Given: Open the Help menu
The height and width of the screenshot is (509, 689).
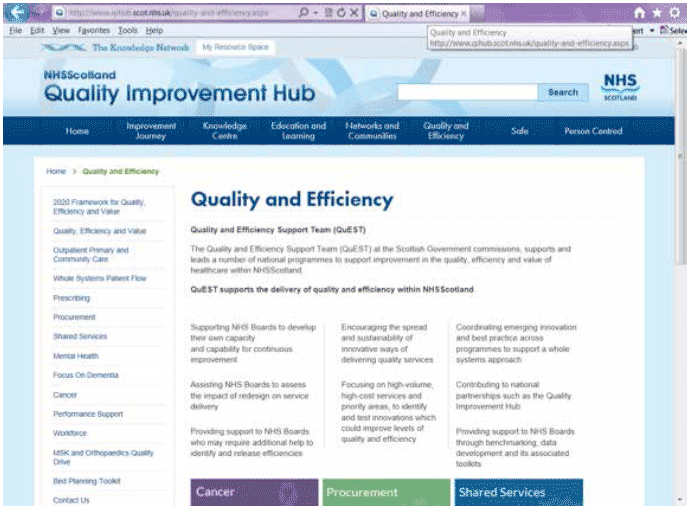Looking at the screenshot, I should pyautogui.click(x=154, y=30).
